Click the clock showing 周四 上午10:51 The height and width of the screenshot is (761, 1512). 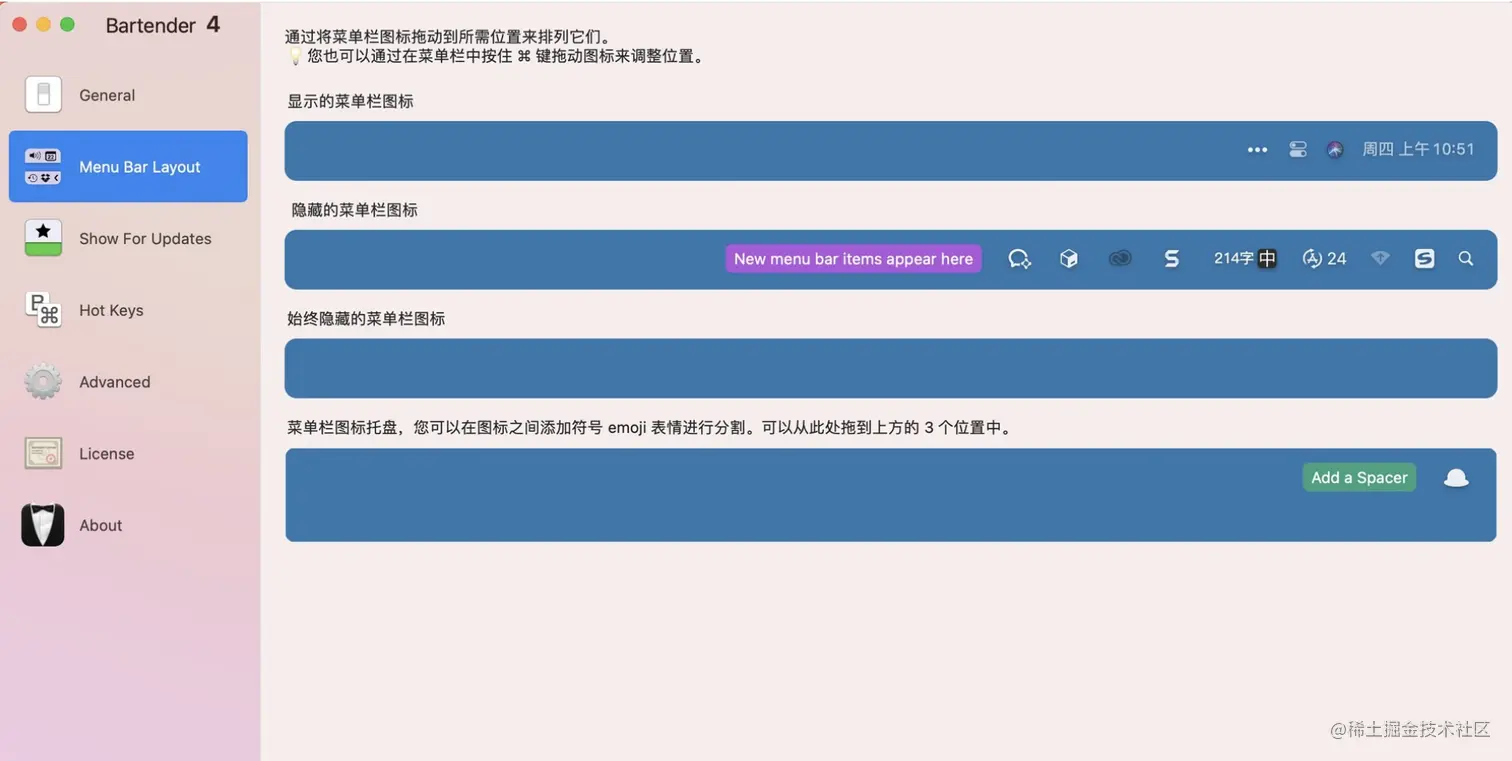click(1418, 148)
